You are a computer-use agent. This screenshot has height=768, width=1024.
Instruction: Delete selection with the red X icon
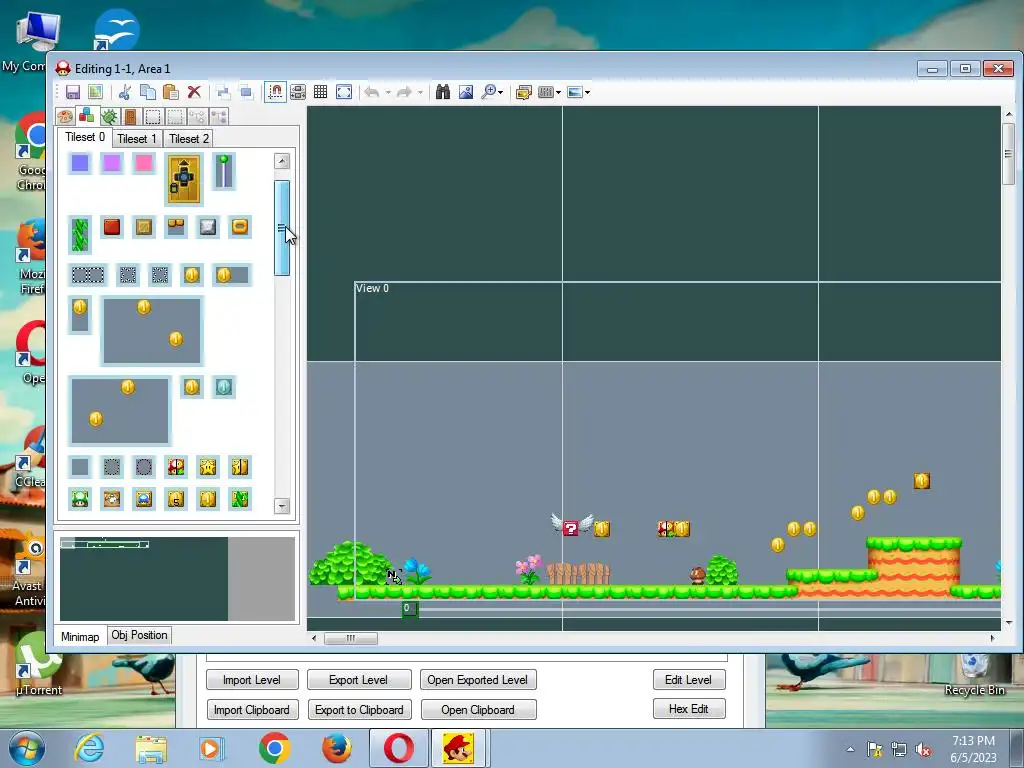pos(194,92)
